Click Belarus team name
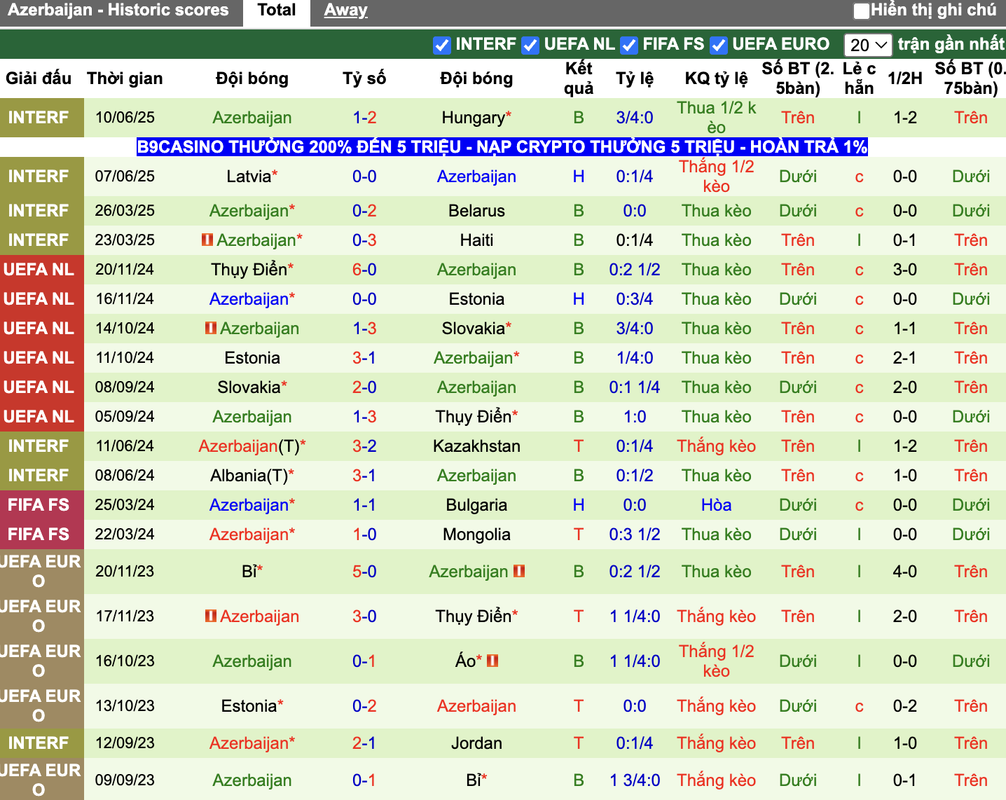Screen dimensions: 1006x800 pyautogui.click(x=476, y=210)
